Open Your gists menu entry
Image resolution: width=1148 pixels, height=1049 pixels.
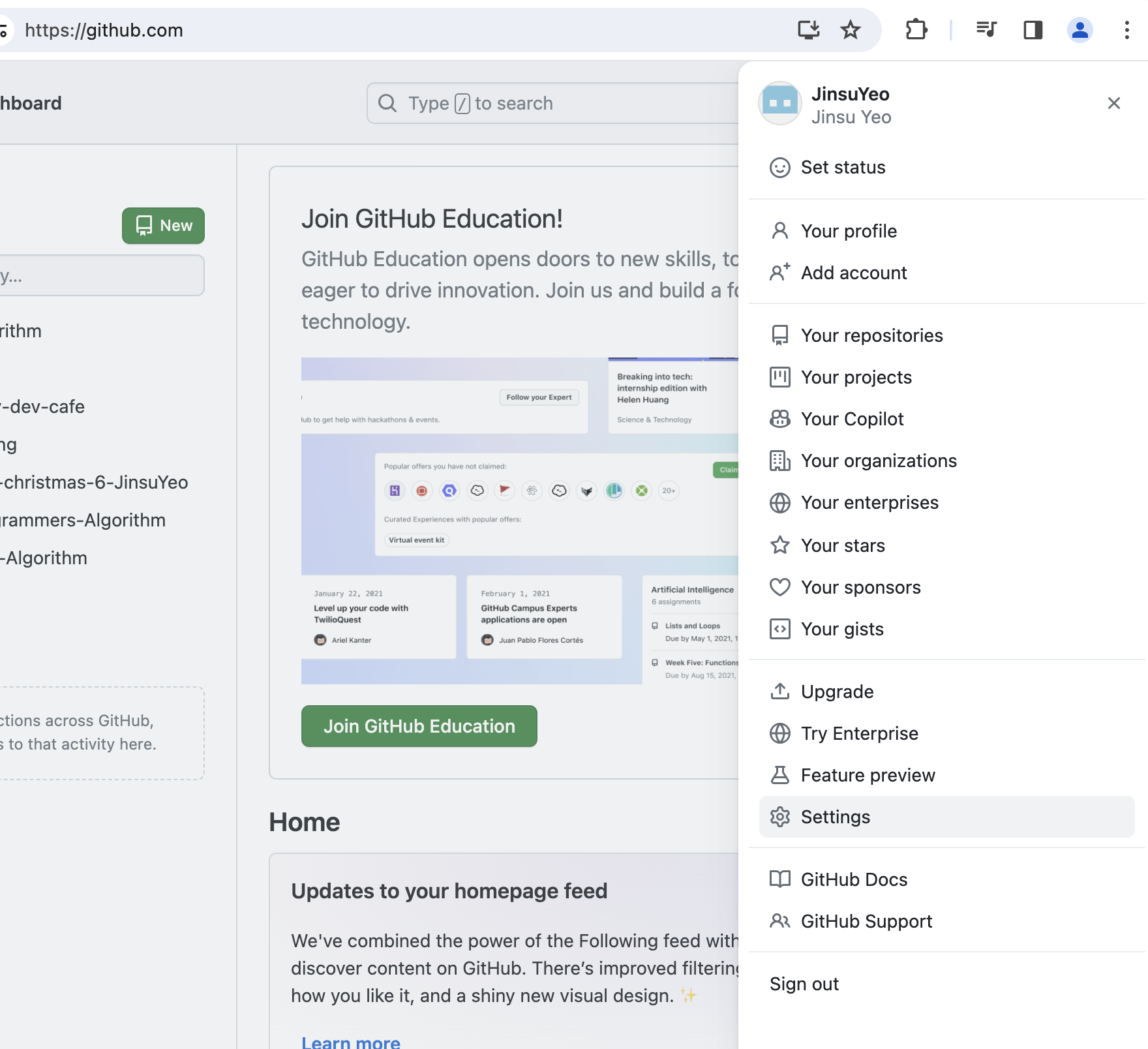tap(946, 629)
